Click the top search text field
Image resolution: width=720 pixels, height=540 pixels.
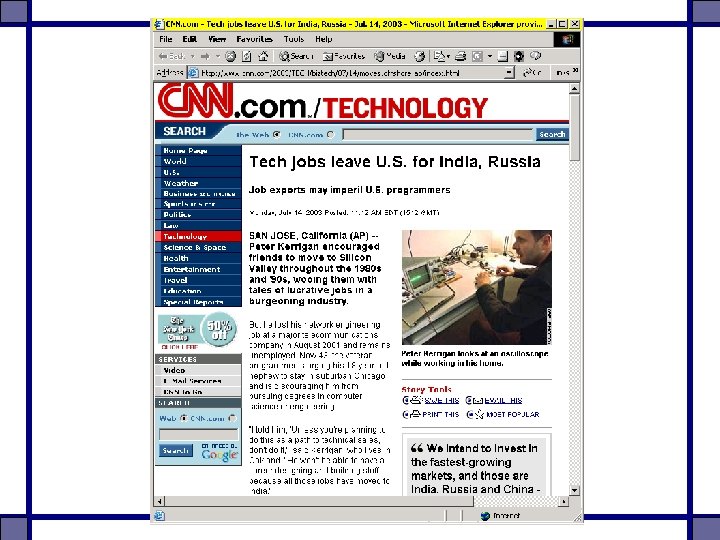coord(438,135)
